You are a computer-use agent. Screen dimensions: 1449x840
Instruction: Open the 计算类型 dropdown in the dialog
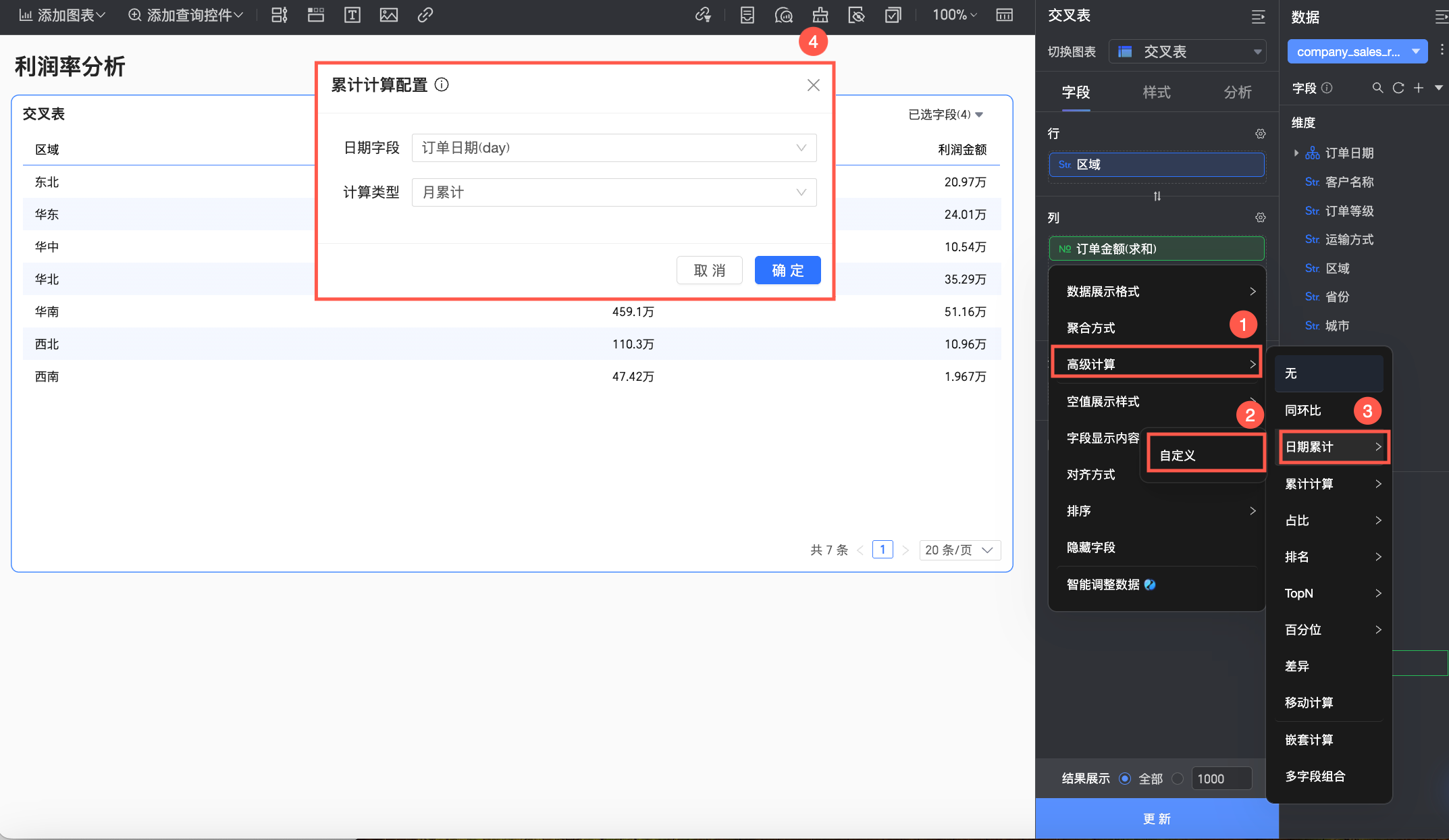coord(614,192)
